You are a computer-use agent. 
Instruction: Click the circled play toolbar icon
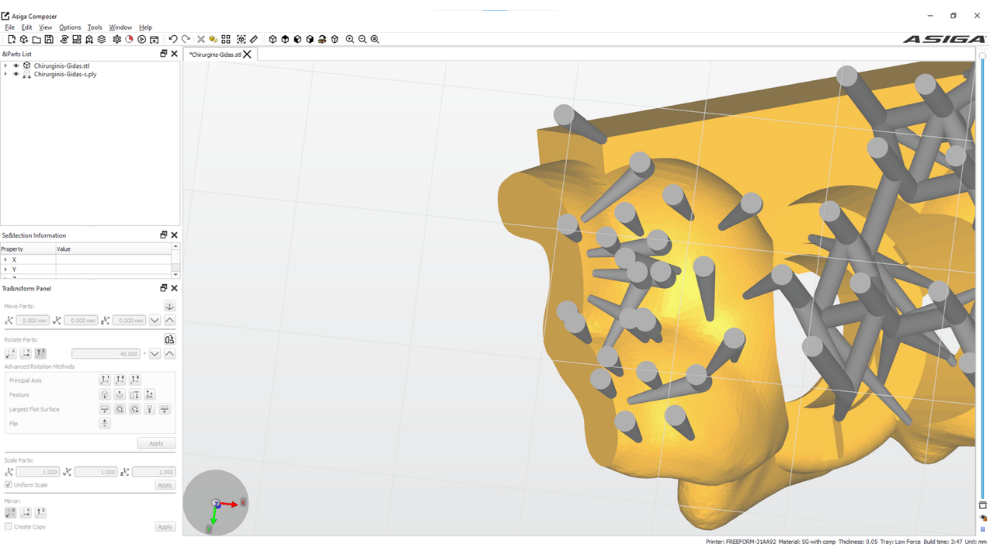[142, 39]
